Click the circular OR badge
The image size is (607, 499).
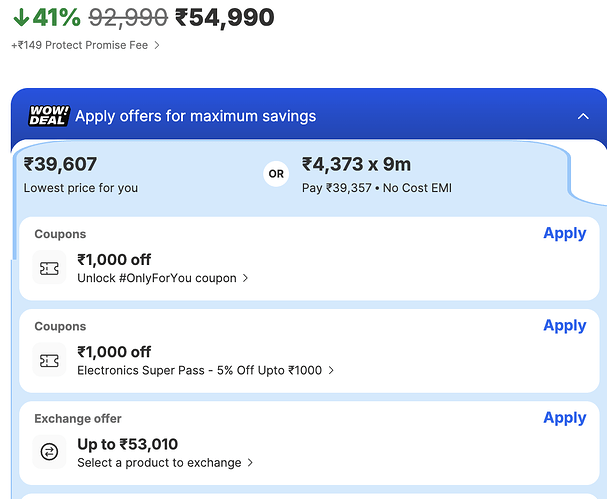(x=277, y=174)
